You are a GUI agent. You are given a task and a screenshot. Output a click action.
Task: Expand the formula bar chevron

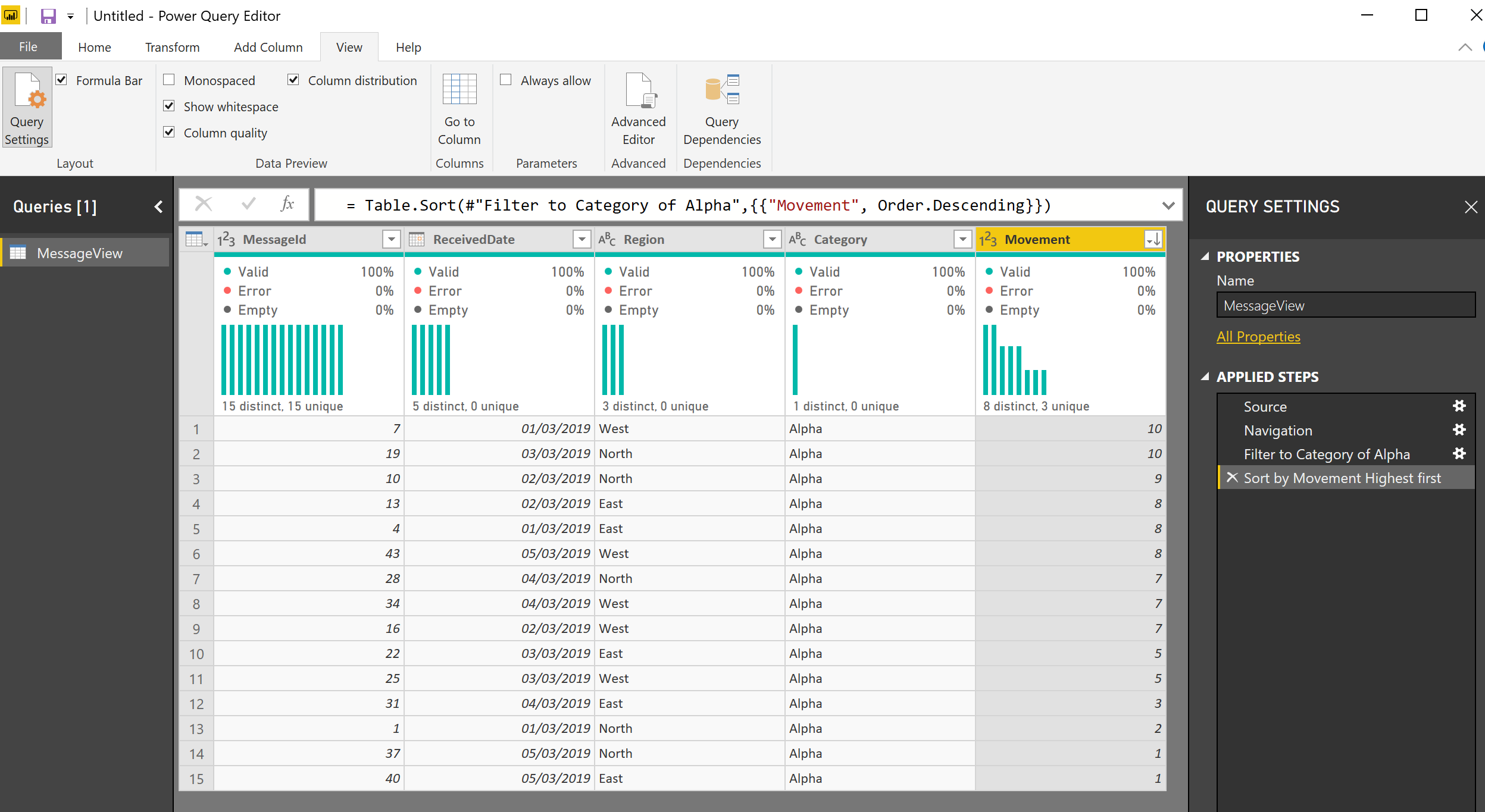[x=1168, y=206]
